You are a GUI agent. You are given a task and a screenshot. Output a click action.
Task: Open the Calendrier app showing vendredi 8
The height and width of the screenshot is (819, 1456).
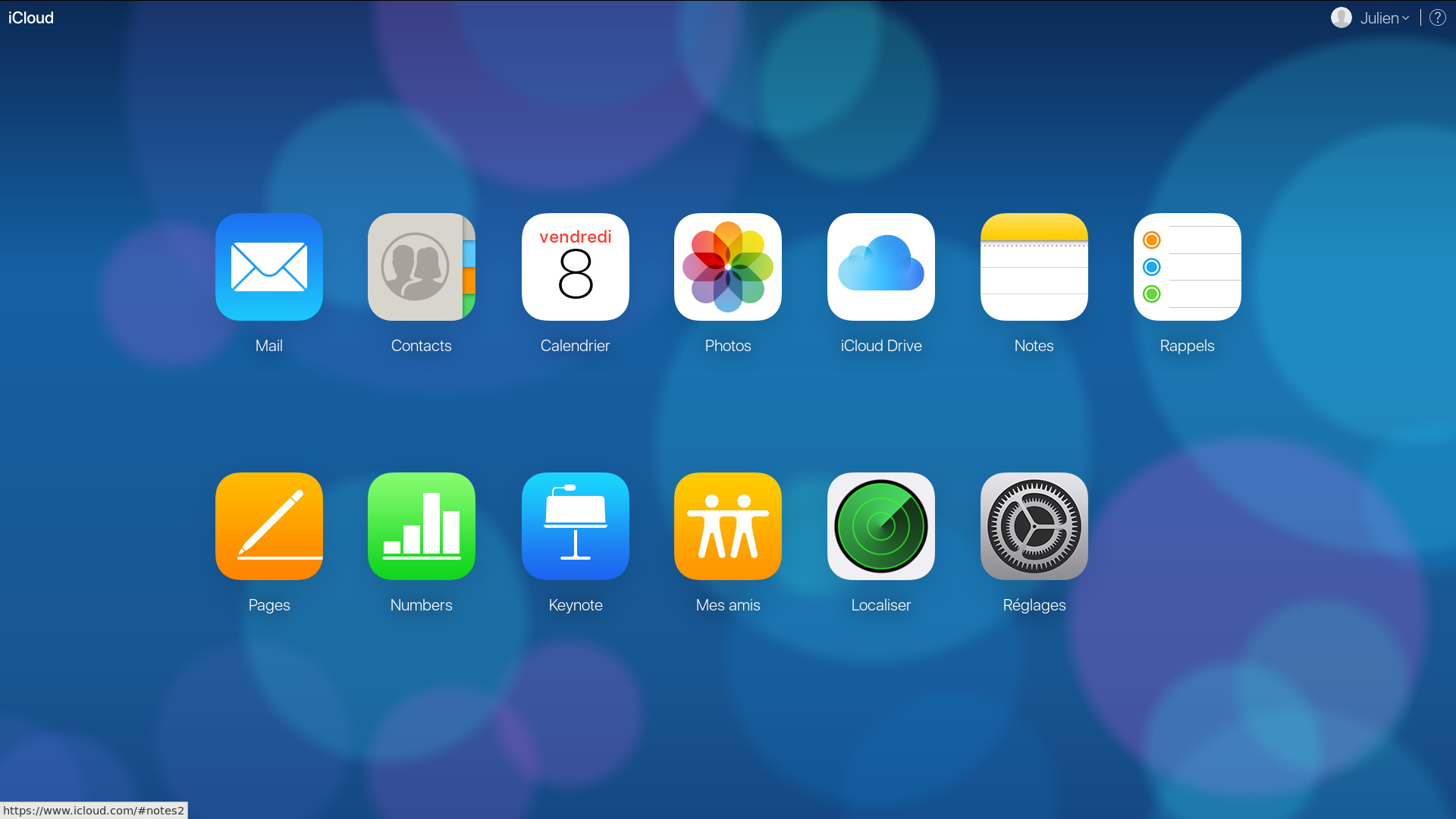click(x=576, y=267)
